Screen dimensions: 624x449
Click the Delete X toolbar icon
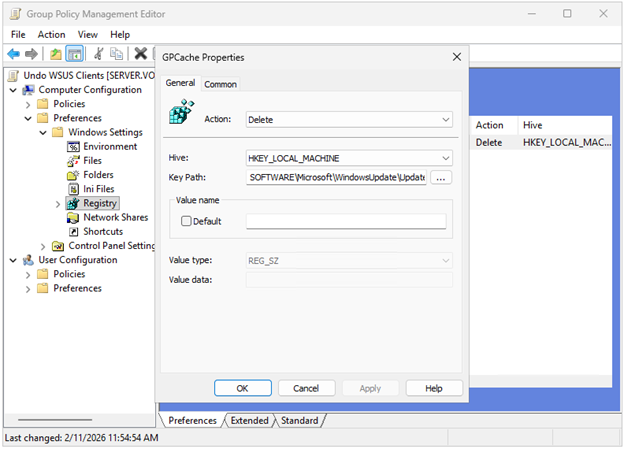[141, 54]
